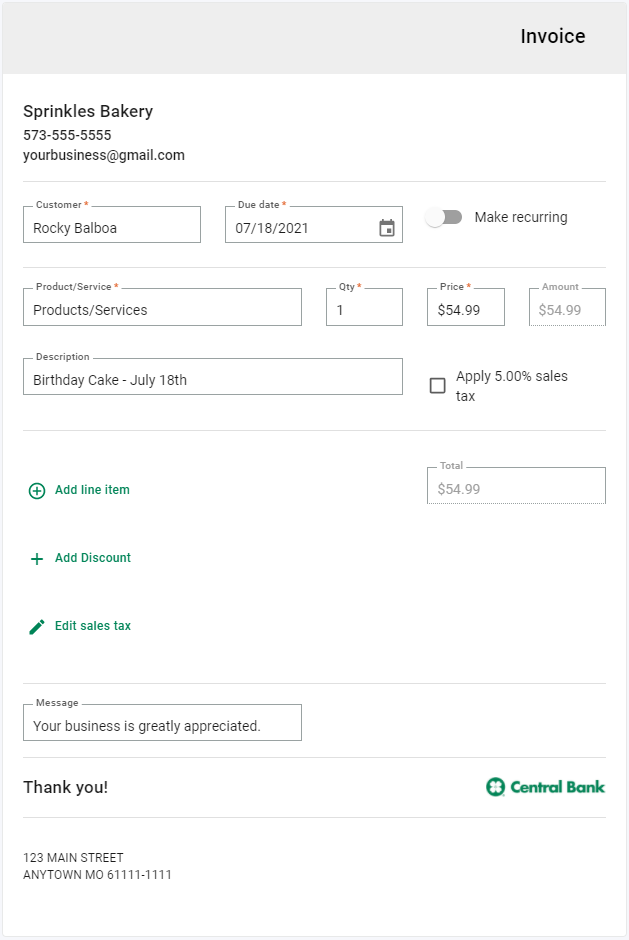Click the plus-circle icon beside Add line item

[36, 490]
